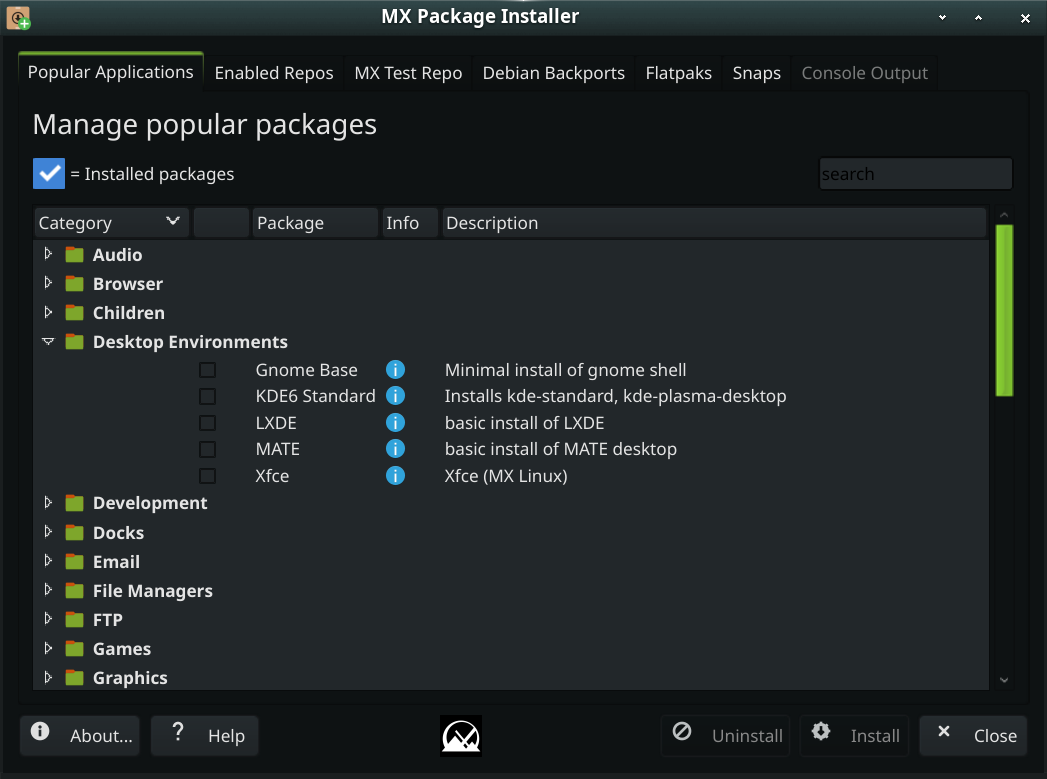Click the FTP folder icon
This screenshot has width=1047, height=779.
tap(75, 619)
